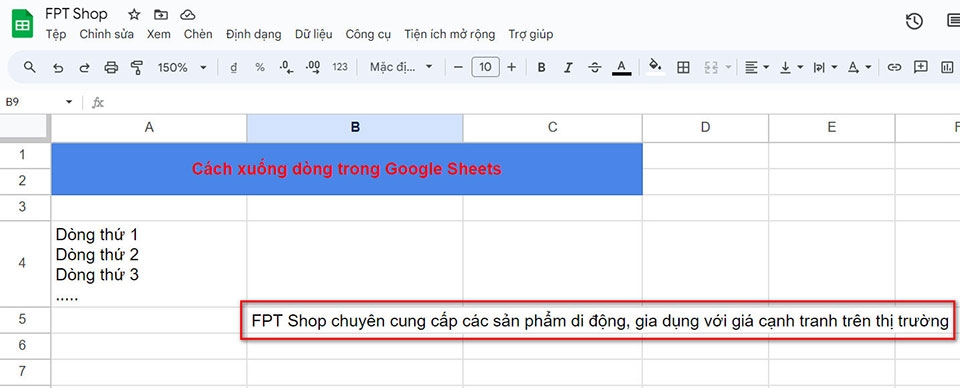The height and width of the screenshot is (388, 960).
Task: Open vertical align dropdown
Action: (791, 68)
